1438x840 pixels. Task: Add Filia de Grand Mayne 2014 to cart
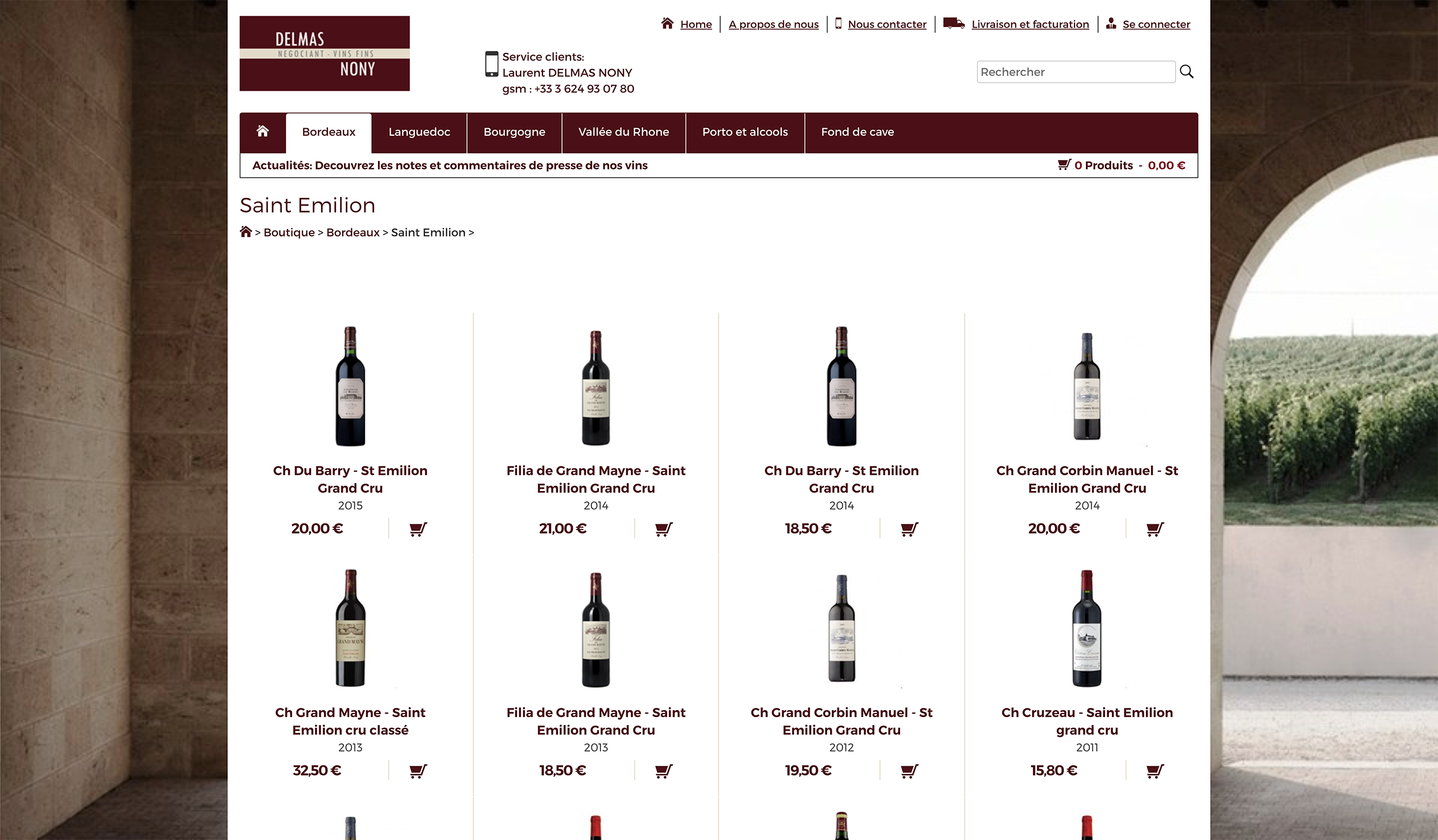click(664, 529)
